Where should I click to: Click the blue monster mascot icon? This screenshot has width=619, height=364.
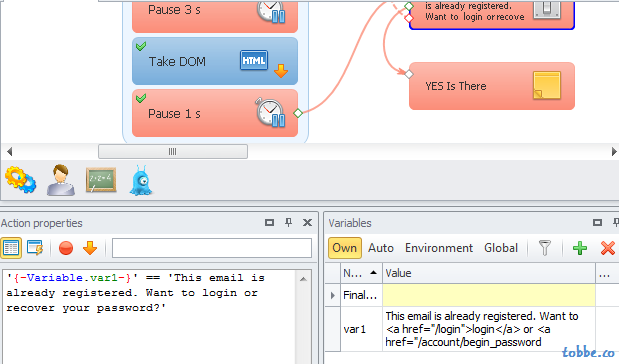tap(141, 181)
